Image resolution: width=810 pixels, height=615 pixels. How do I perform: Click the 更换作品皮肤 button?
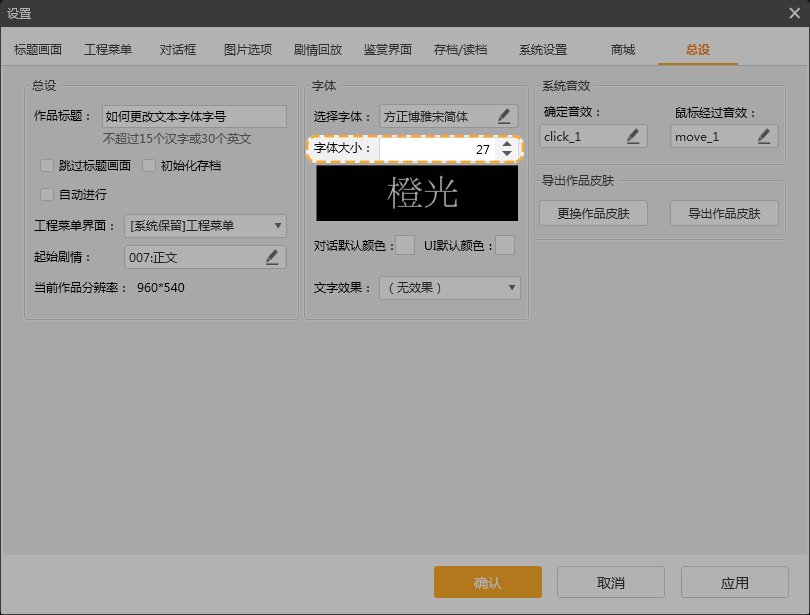pos(593,213)
